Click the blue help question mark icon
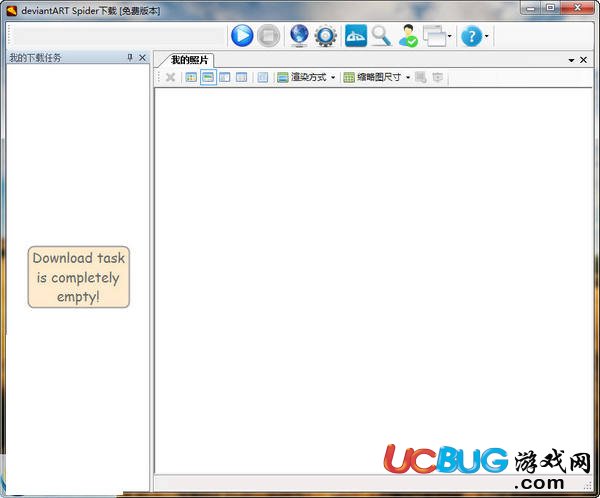600x498 pixels. pyautogui.click(x=471, y=36)
